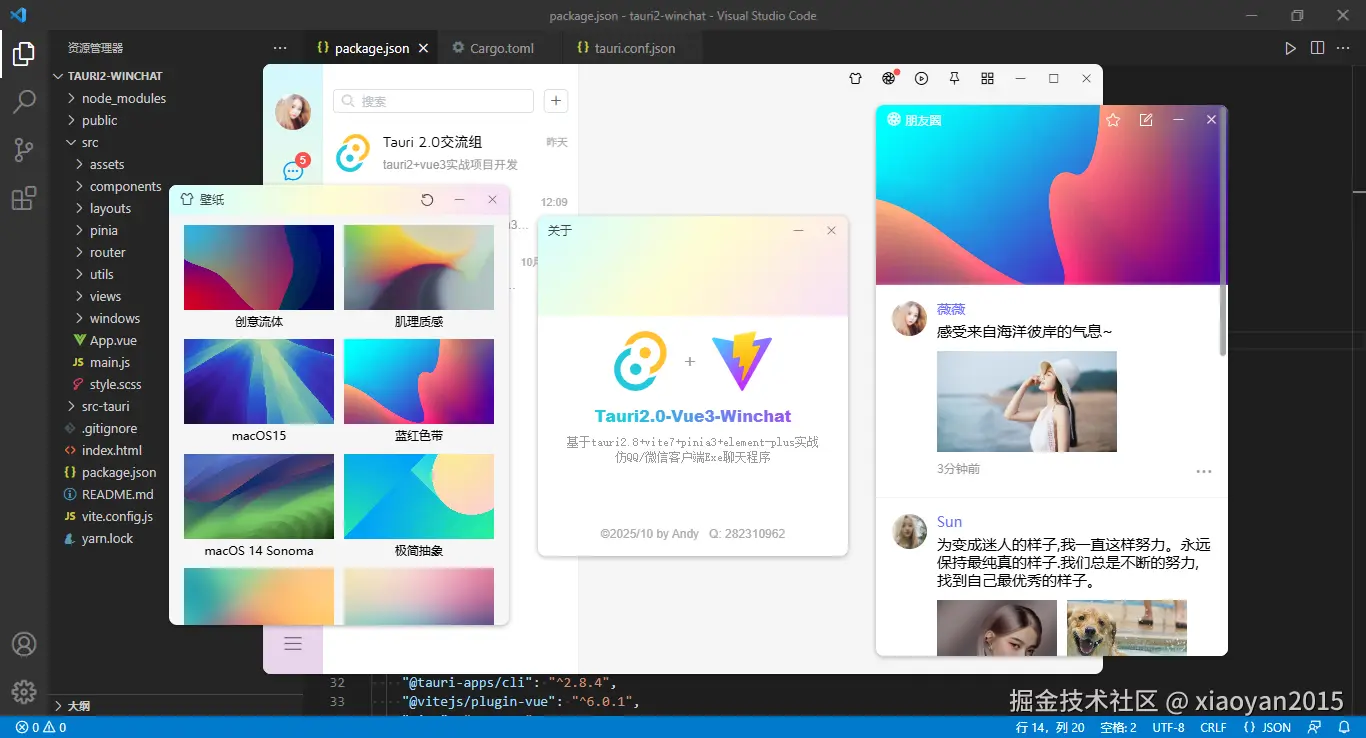Compose a post with the edit icon in 朋友圈
The width and height of the screenshot is (1366, 738).
point(1145,119)
